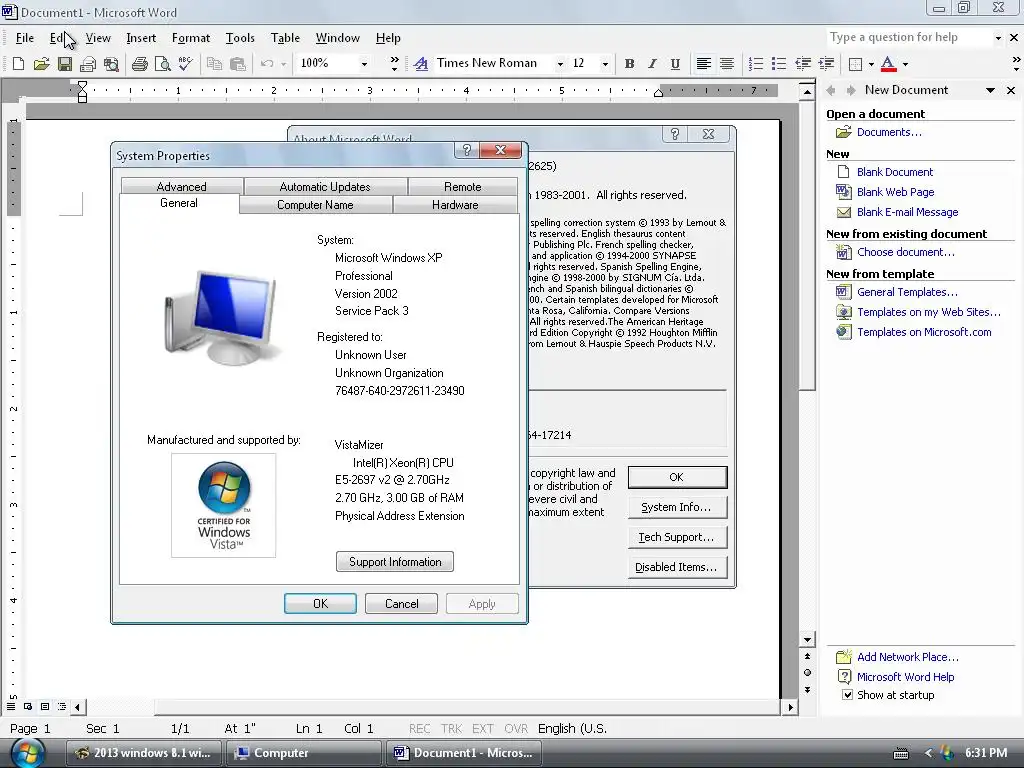The image size is (1024, 768).
Task: Open the font size 12 dropdown
Action: 605,63
